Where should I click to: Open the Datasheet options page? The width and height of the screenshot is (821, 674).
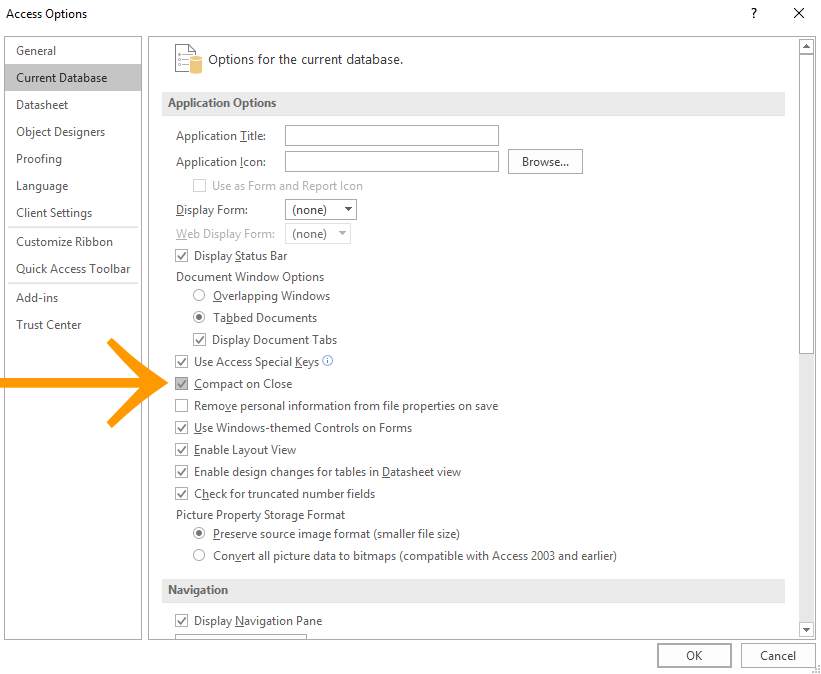click(42, 104)
